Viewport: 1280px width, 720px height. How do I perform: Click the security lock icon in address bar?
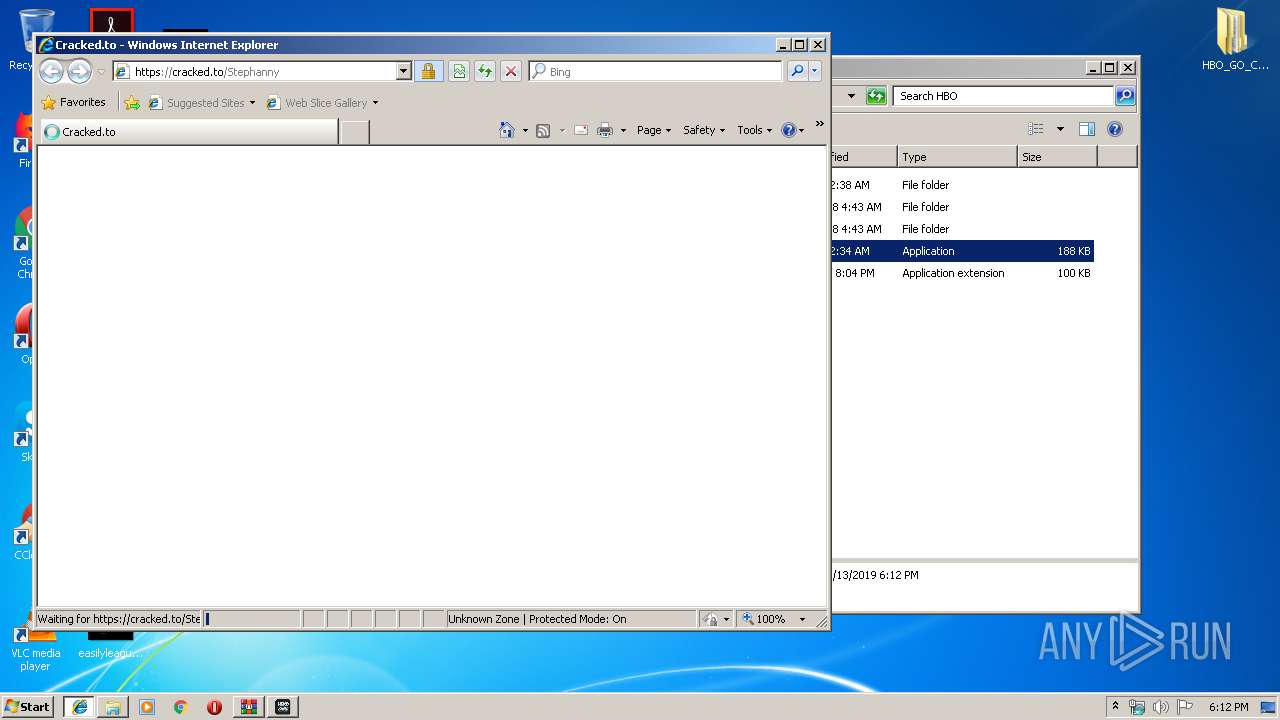coord(428,71)
